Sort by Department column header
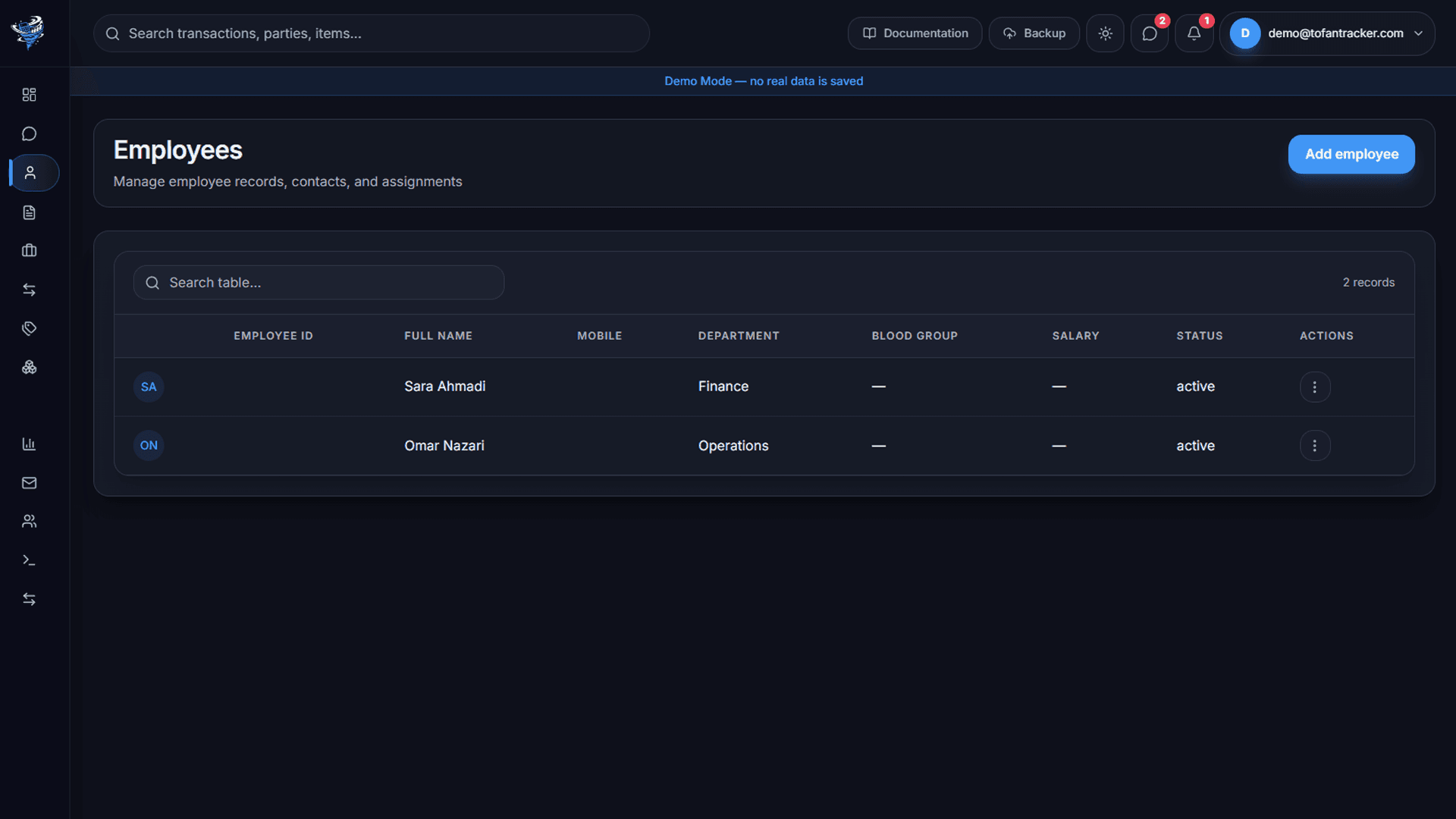Screen dimensions: 1456x819 pyautogui.click(x=739, y=336)
